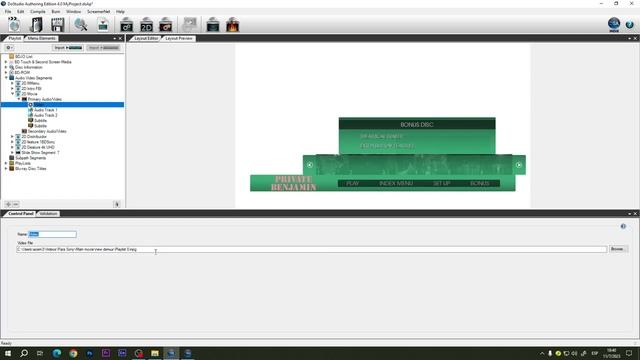This screenshot has width=640, height=360.
Task: Expand the BD Touch & Second Screen Media node
Action: tap(6, 62)
